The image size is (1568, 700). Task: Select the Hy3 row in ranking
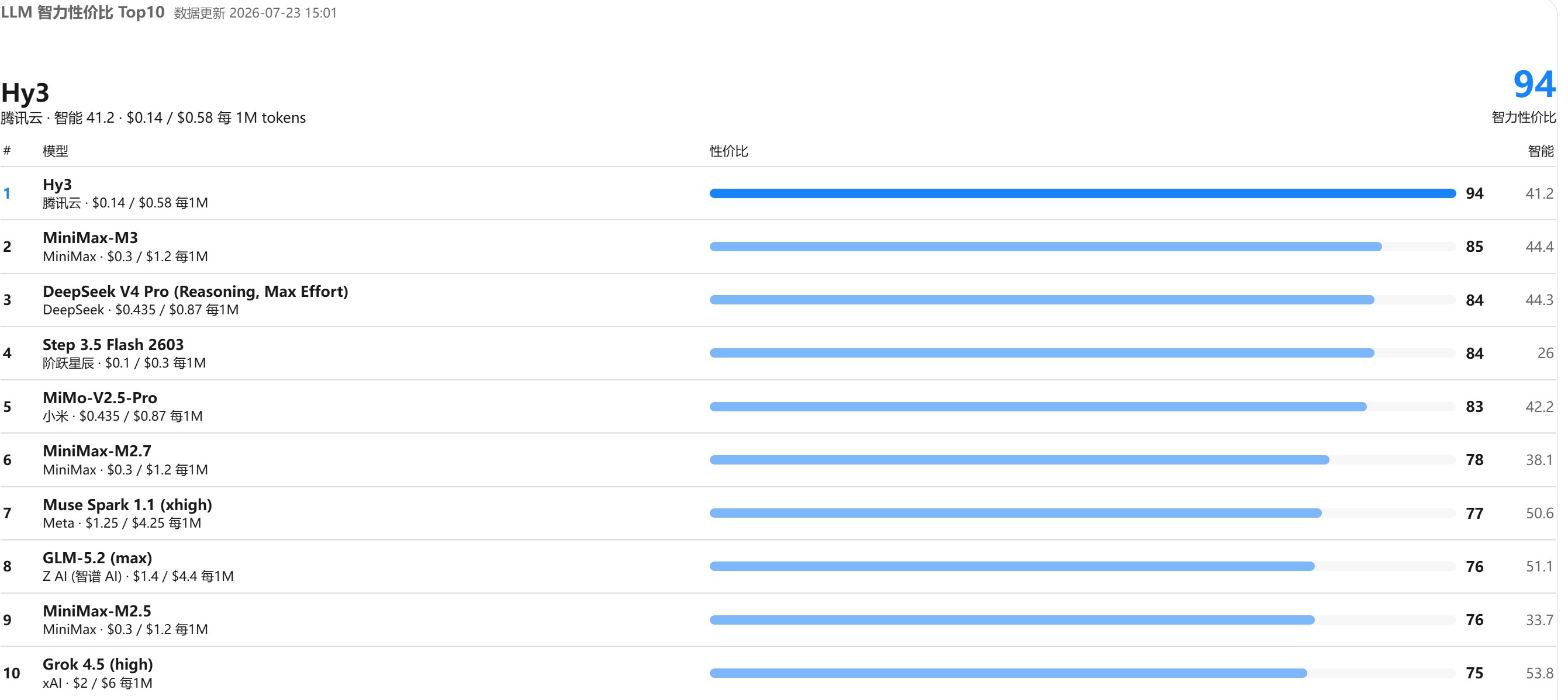778,193
